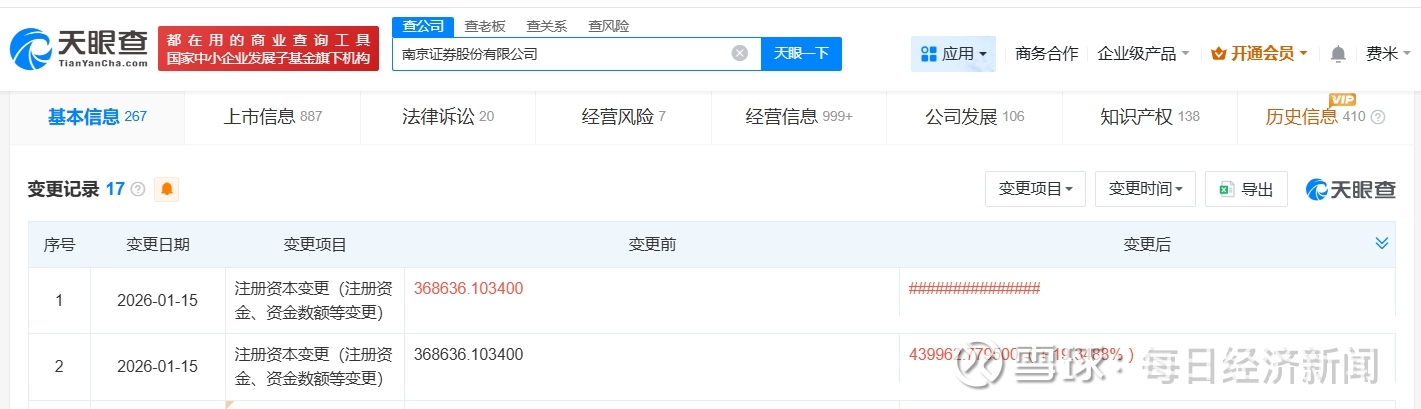Viewport: 1421px width, 409px height.
Task: Switch to the 知识产权 tab
Action: (1149, 117)
